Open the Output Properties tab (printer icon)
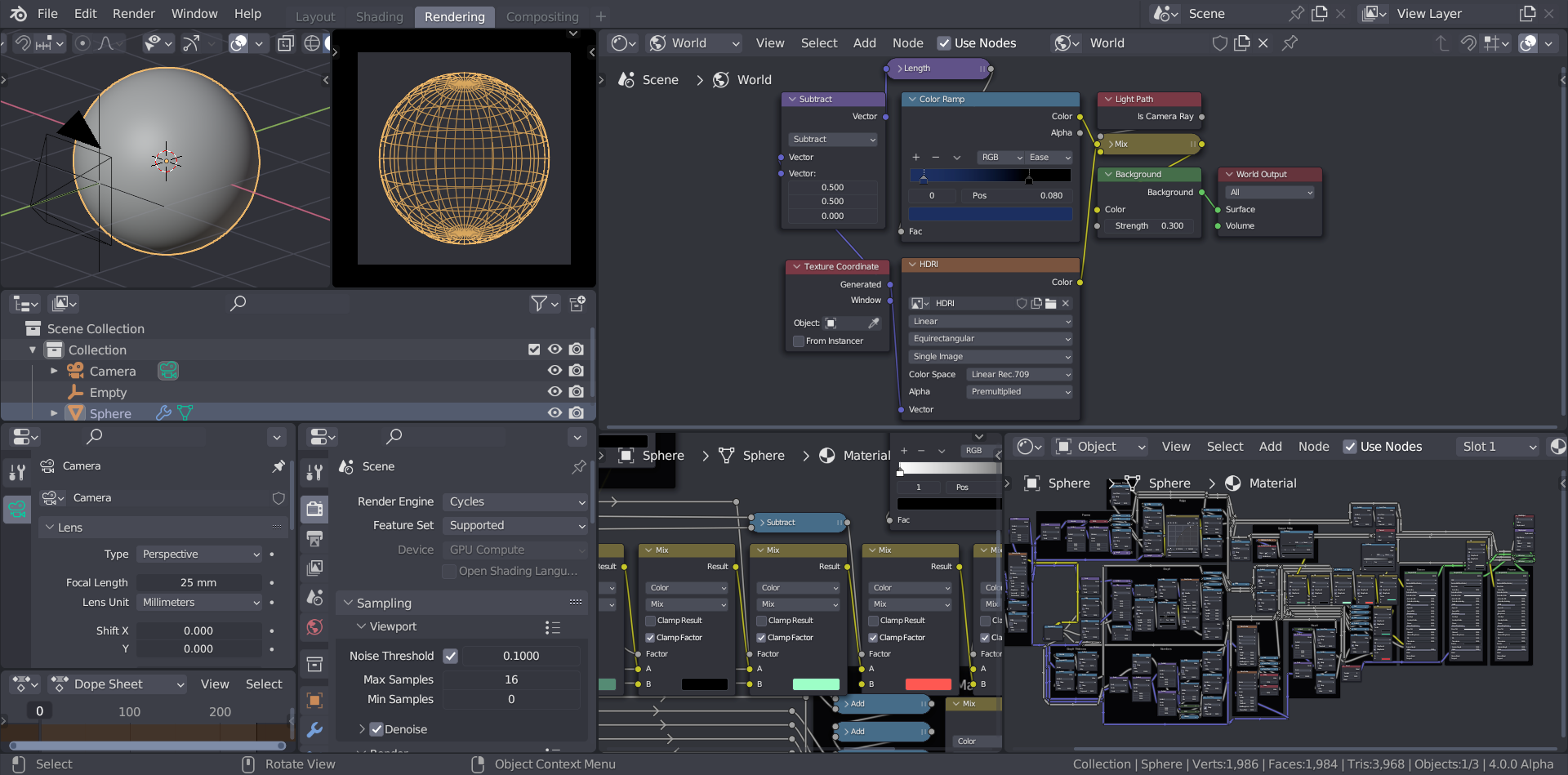1568x775 pixels. (x=314, y=537)
